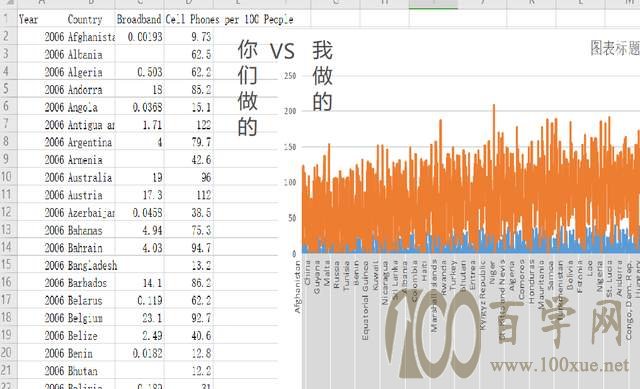Image resolution: width=640 pixels, height=389 pixels.
Task: Select the Armenia country cell
Action: (91, 160)
